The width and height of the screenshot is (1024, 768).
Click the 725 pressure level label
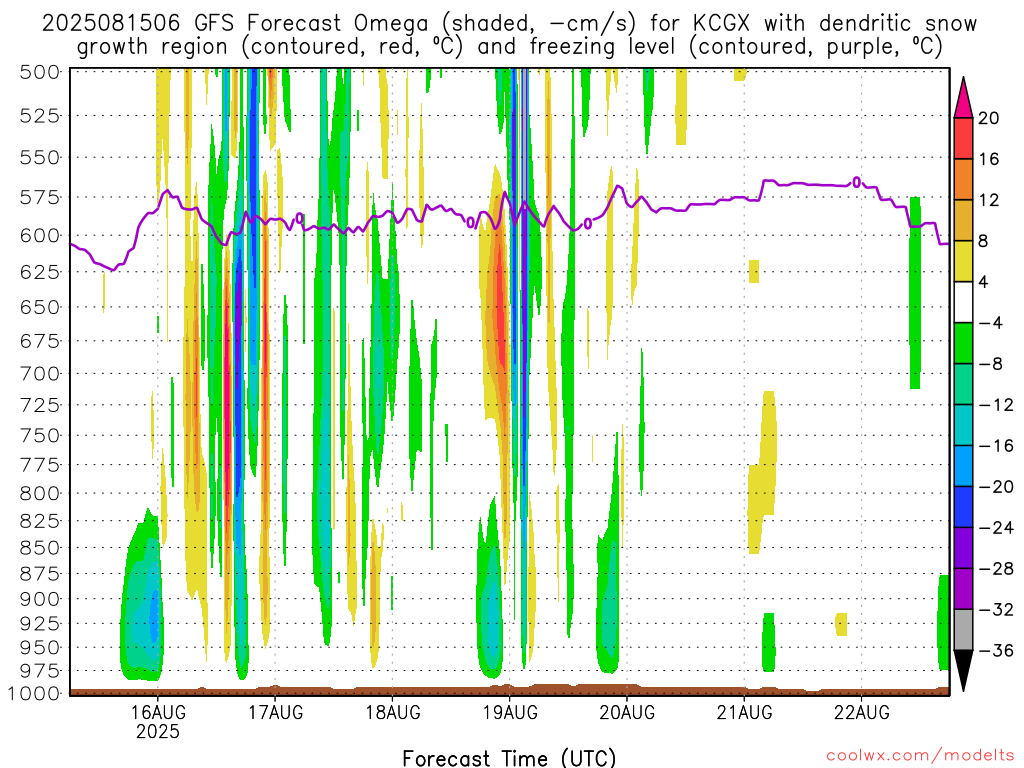click(x=40, y=405)
